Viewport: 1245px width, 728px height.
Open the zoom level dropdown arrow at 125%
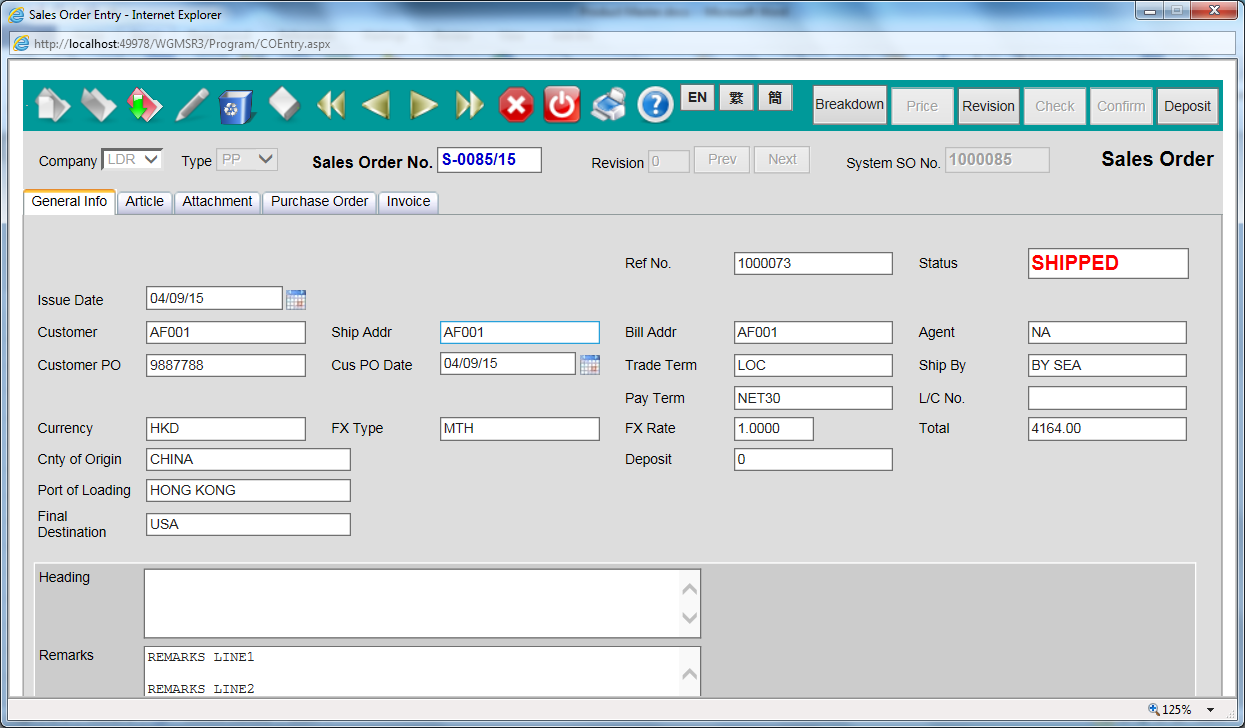(1211, 710)
